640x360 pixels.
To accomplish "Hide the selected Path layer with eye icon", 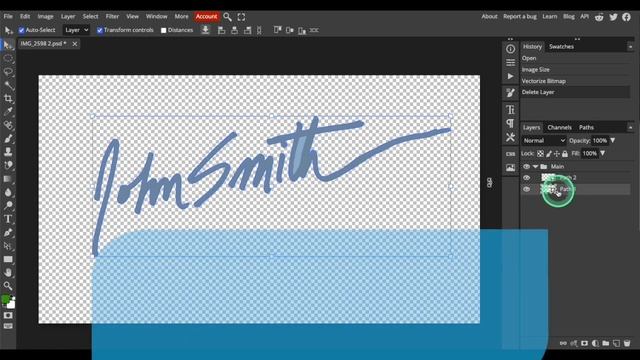I will tap(527, 189).
